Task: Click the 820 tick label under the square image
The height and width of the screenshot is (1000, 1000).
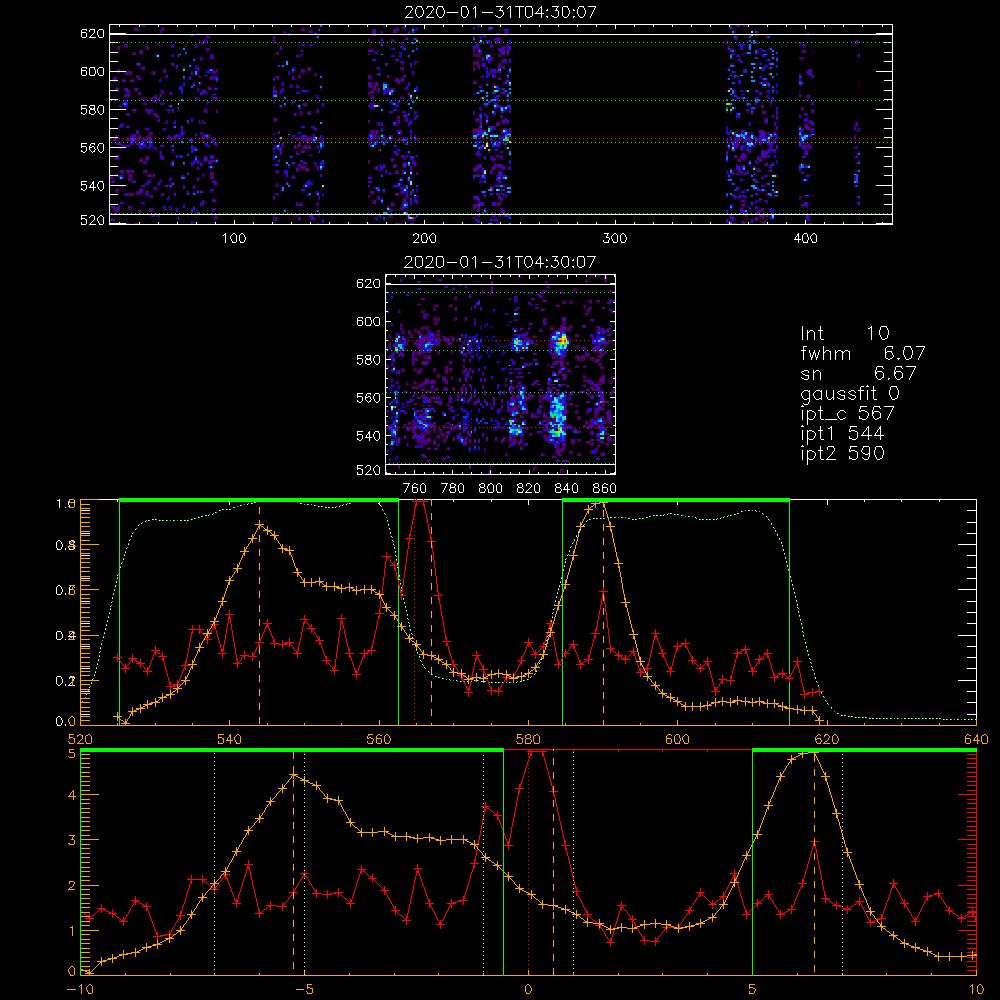Action: pos(529,489)
